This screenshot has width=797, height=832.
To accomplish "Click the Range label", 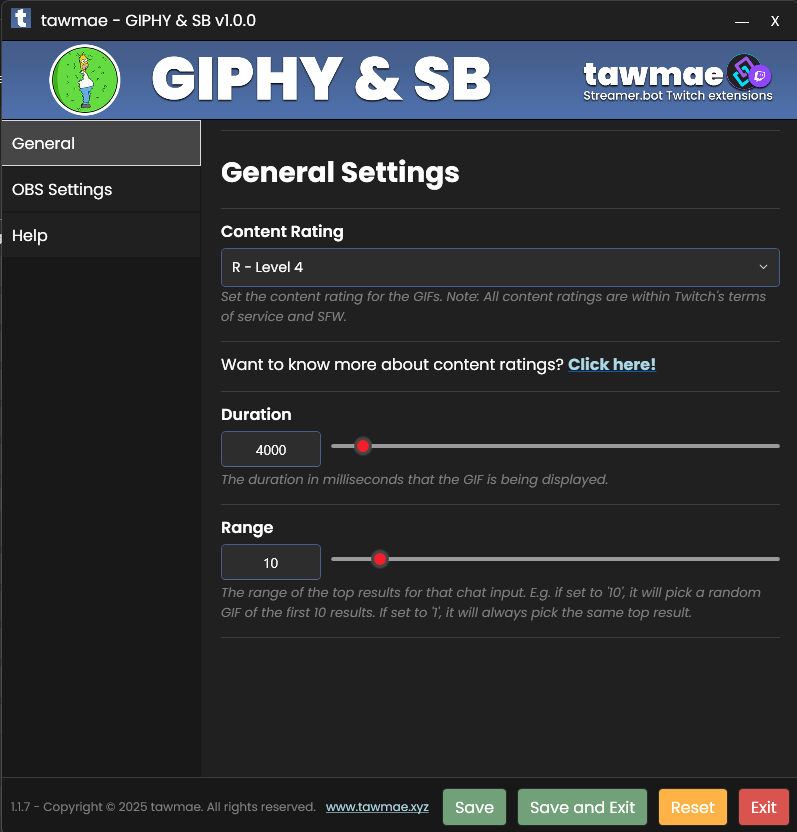I will click(247, 528).
